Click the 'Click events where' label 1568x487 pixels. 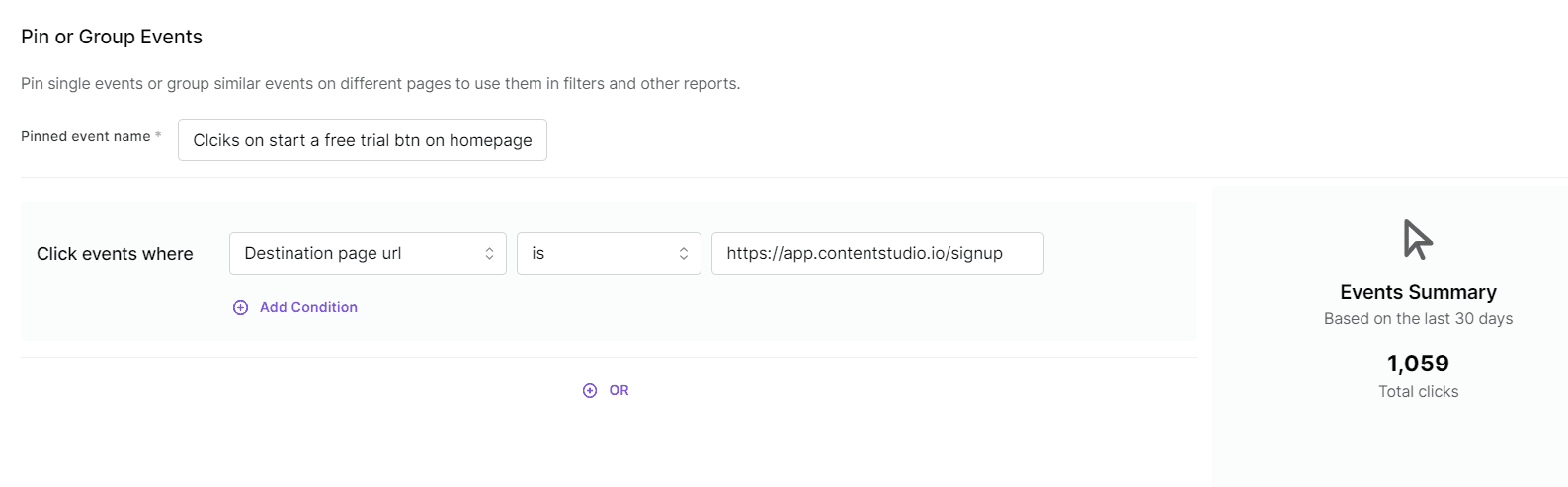tap(115, 254)
